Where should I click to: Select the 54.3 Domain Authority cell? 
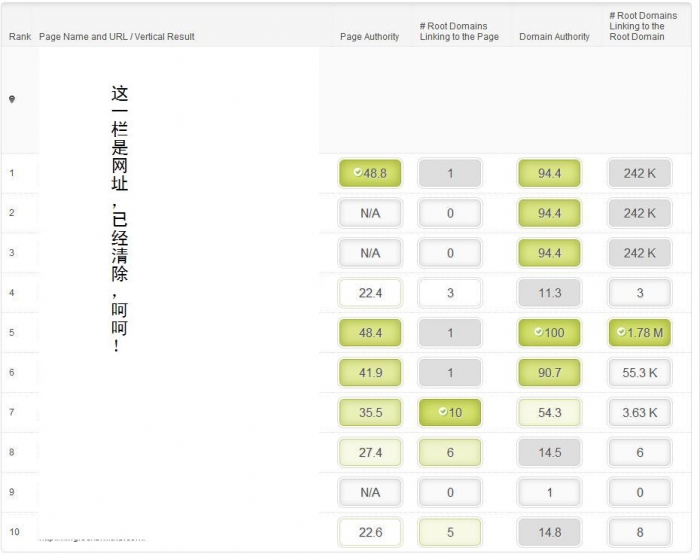tap(549, 413)
